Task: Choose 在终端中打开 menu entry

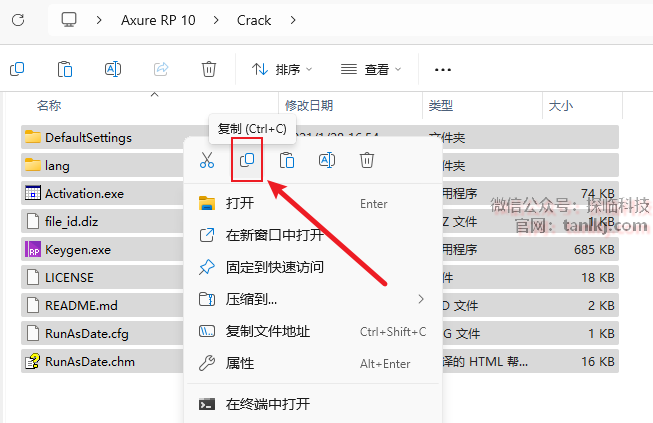Action: pyautogui.click(x=312, y=404)
